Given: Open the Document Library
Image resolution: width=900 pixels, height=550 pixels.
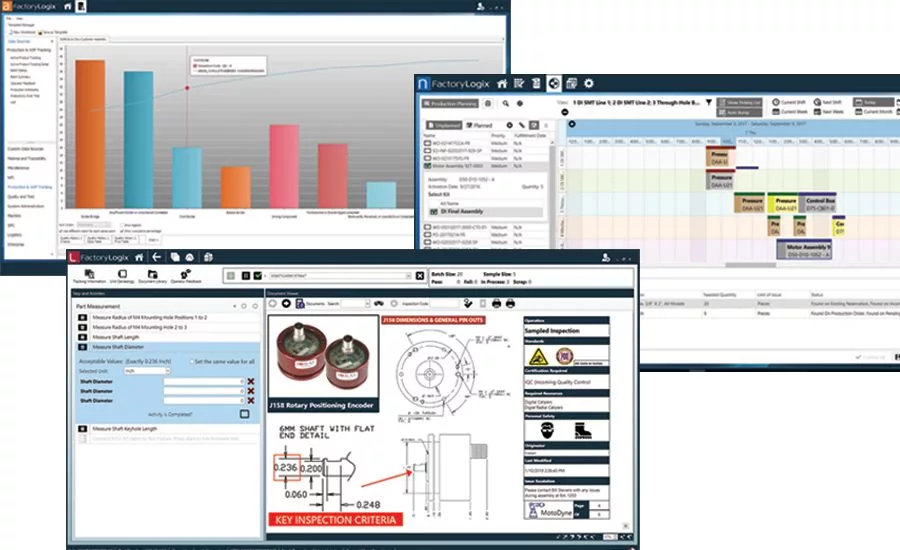Looking at the screenshot, I should point(152,276).
